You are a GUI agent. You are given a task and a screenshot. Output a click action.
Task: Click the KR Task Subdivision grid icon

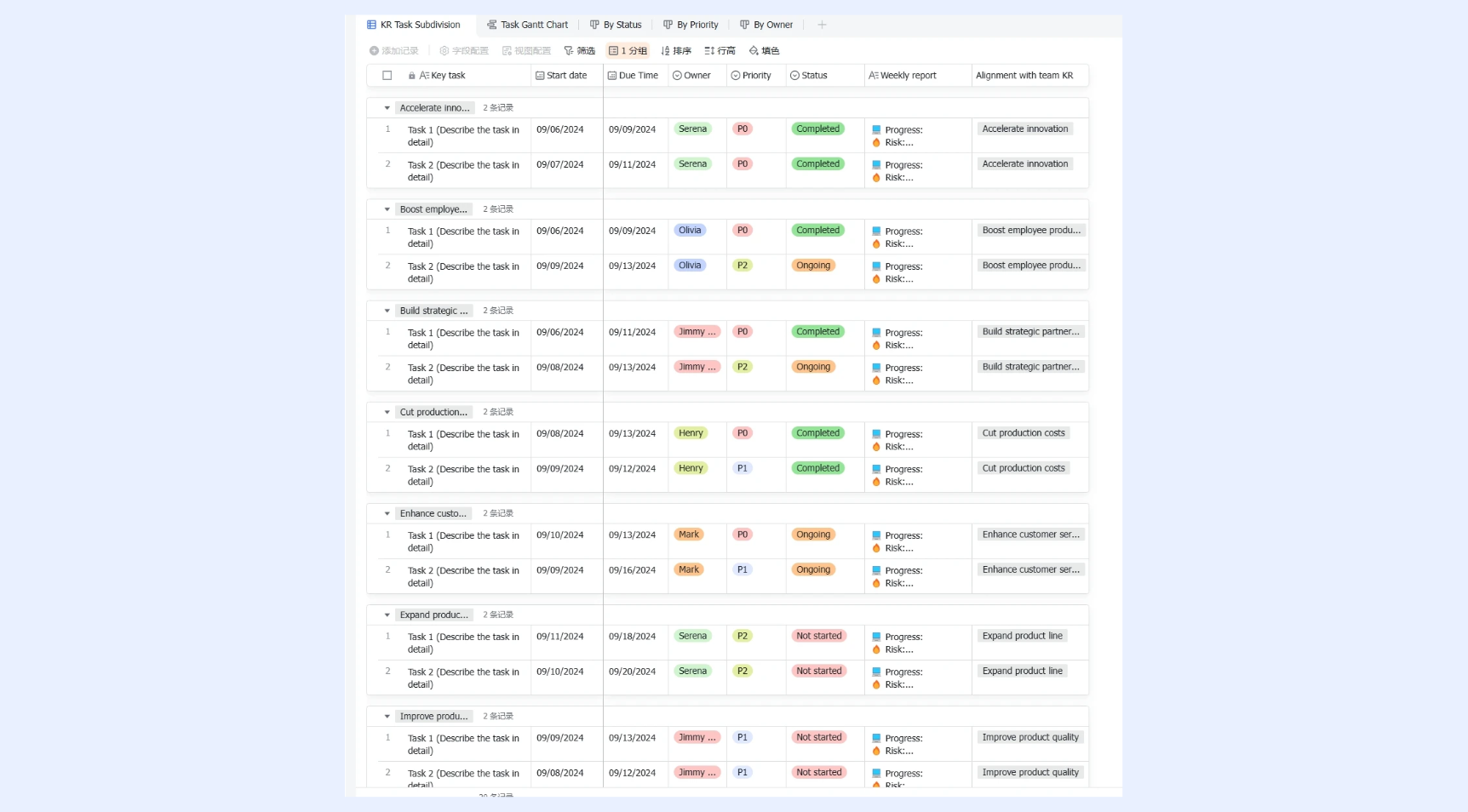point(372,25)
